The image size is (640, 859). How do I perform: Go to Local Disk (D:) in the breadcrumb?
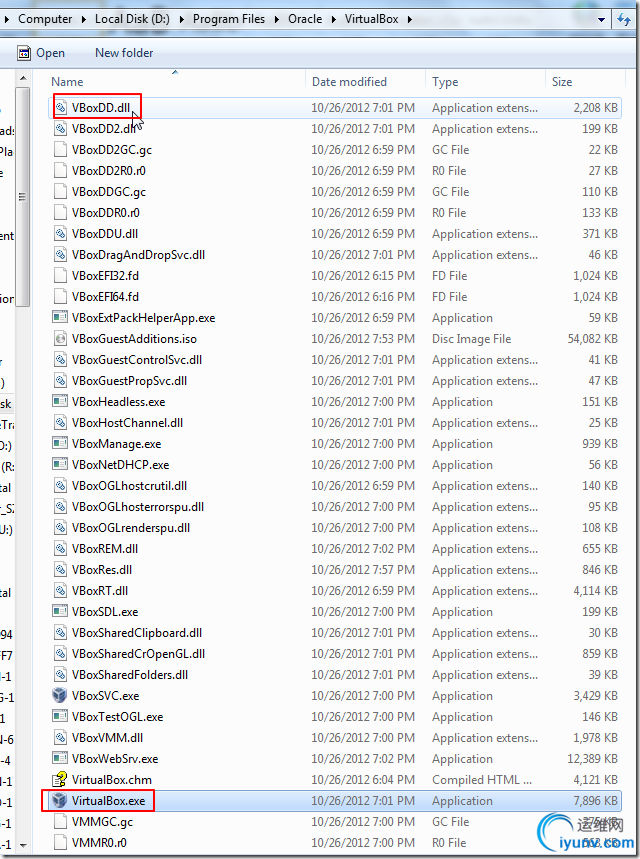132,19
